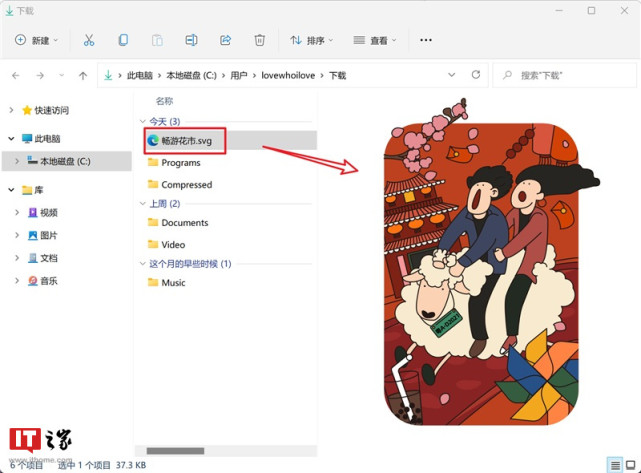Select 此电脑 in navigation pane

[41, 139]
